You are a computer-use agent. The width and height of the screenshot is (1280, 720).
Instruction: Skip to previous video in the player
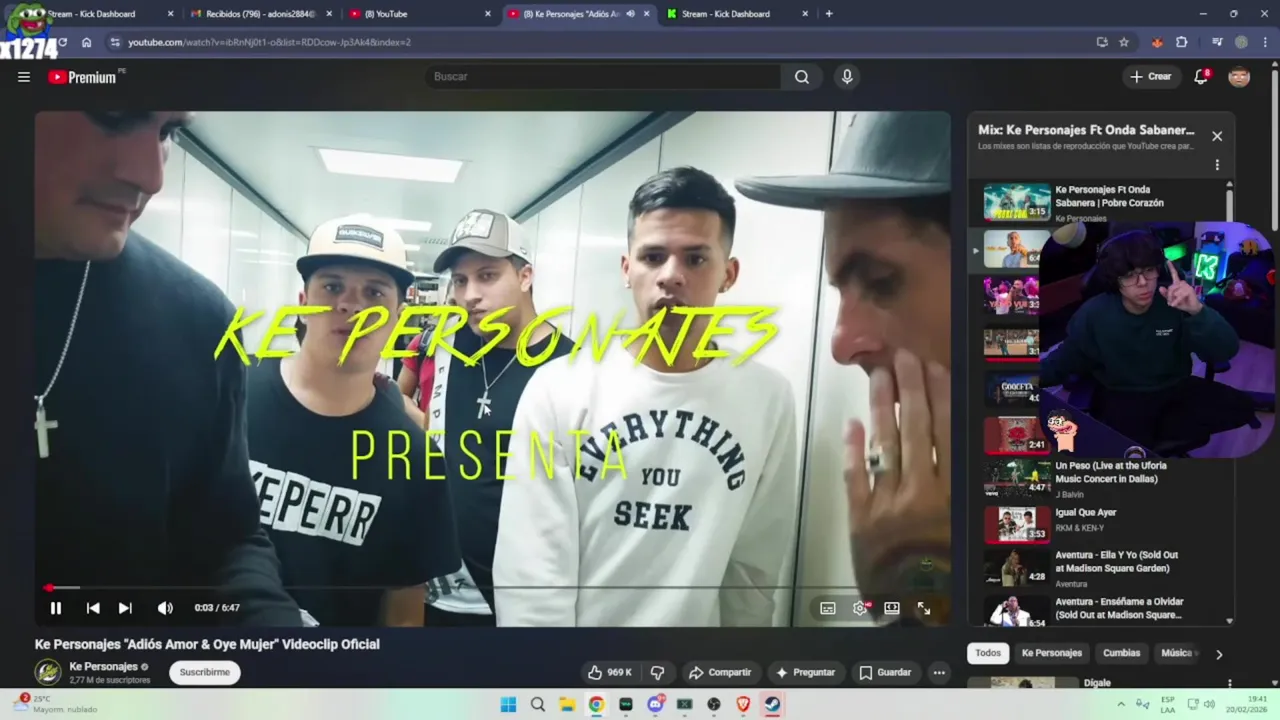tap(93, 608)
